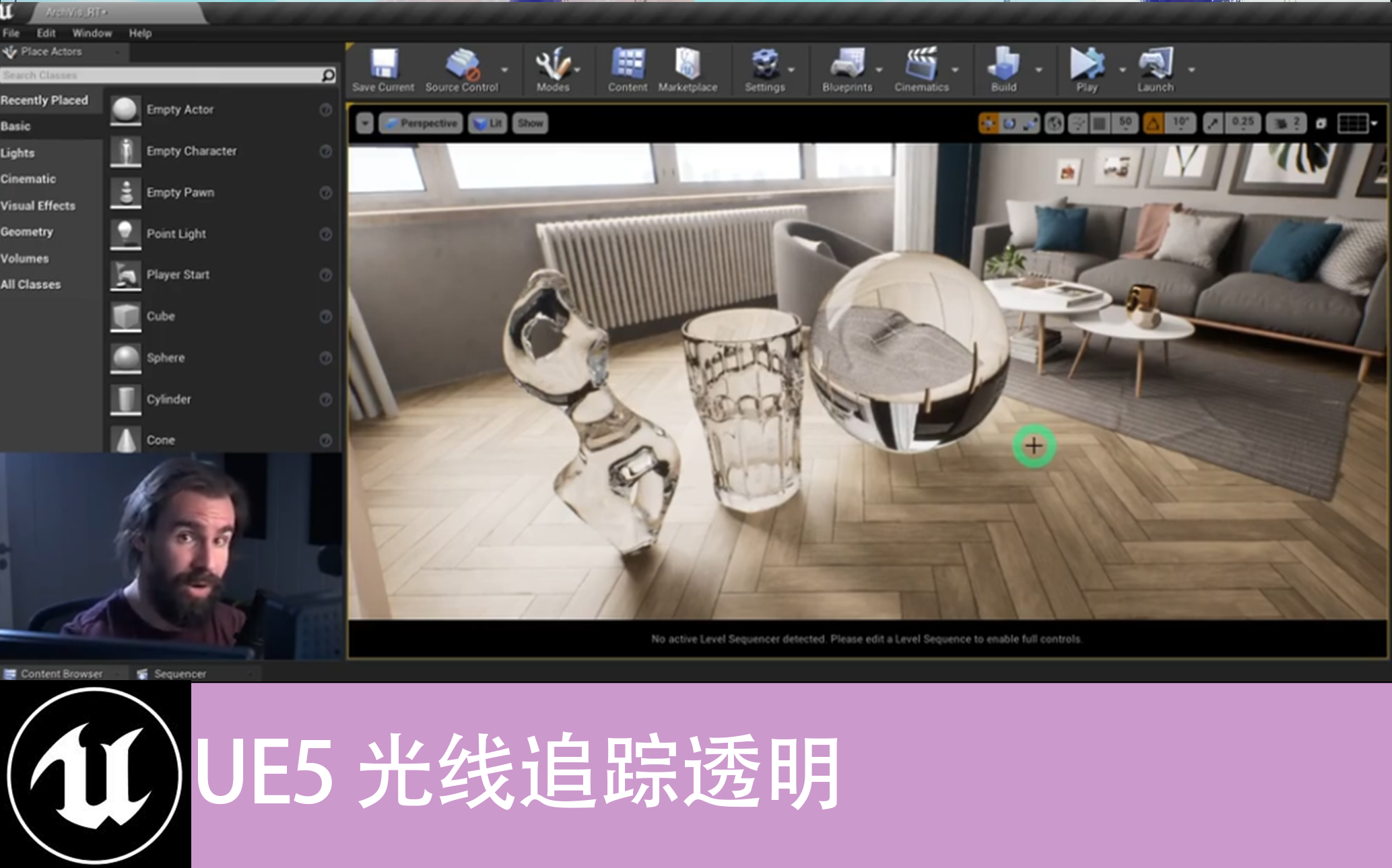Screen dimensions: 1392x868
Task: Switch to the Sequencer tab
Action: pos(180,673)
